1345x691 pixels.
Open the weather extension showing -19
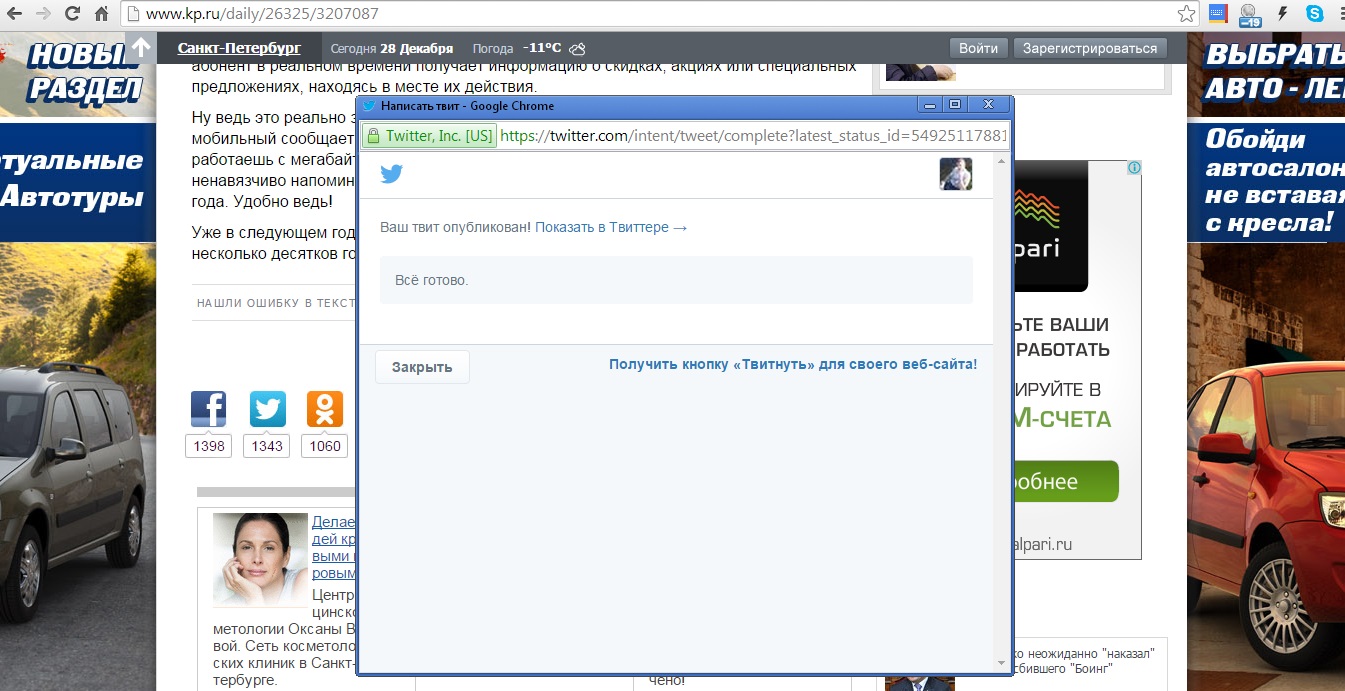[1249, 15]
